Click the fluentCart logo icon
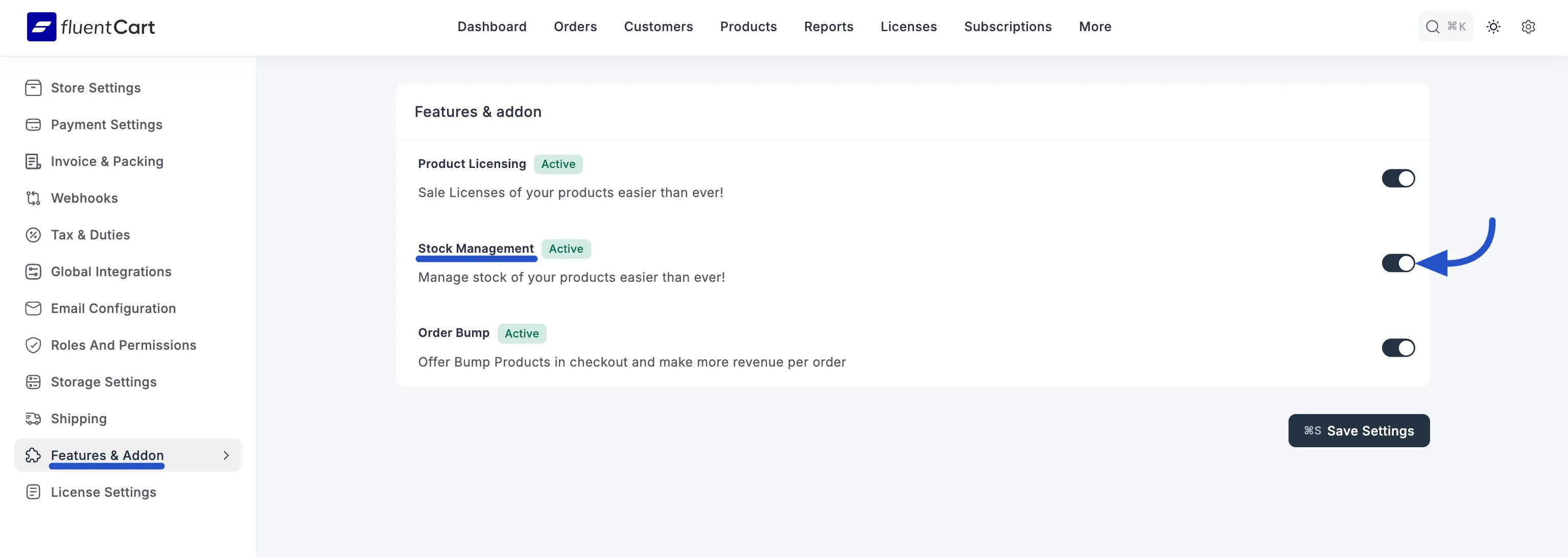Viewport: 1568px width, 557px height. (x=41, y=27)
